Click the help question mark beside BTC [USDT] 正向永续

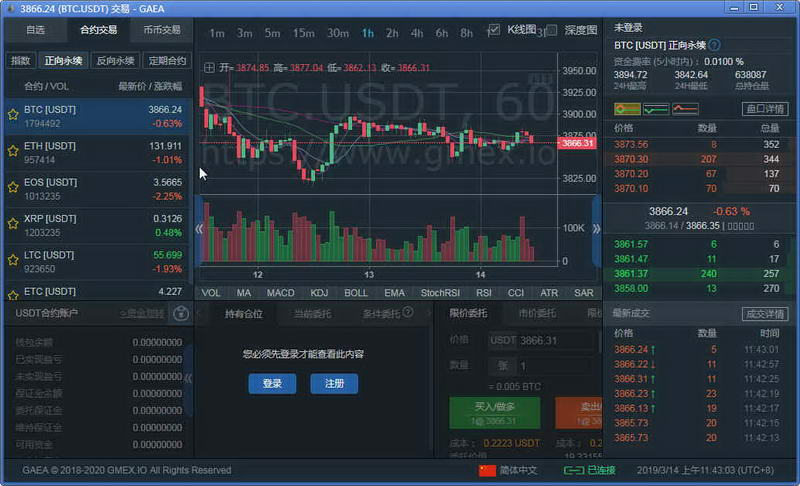point(714,45)
